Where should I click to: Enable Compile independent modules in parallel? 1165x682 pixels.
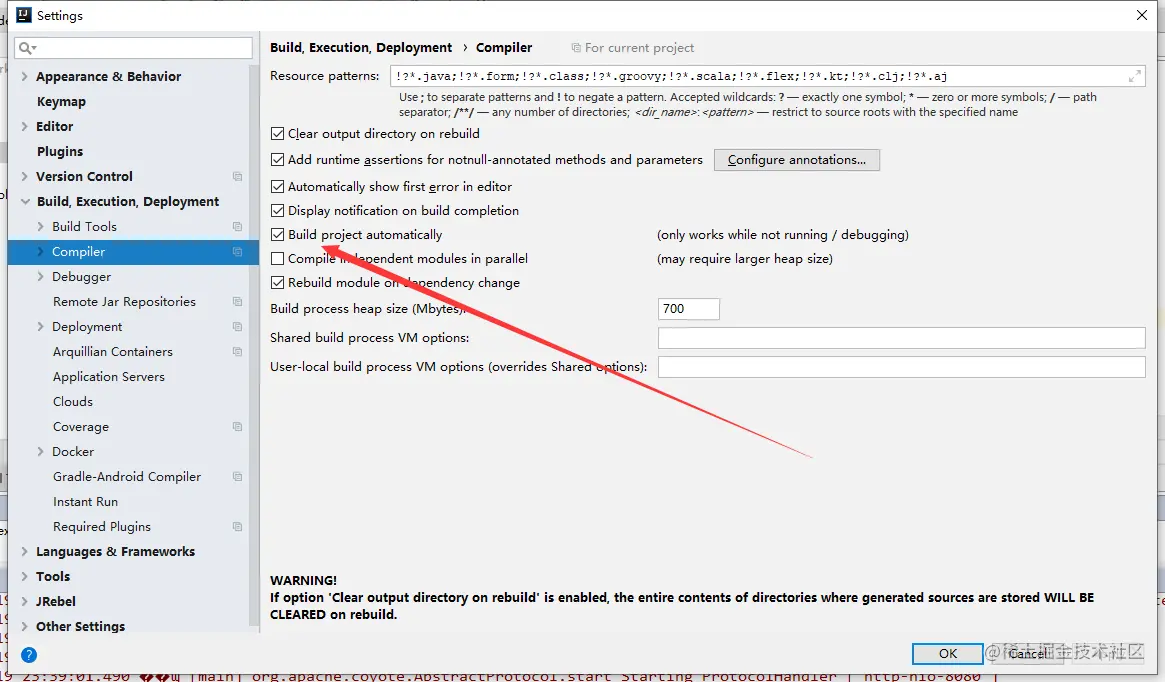(x=278, y=259)
